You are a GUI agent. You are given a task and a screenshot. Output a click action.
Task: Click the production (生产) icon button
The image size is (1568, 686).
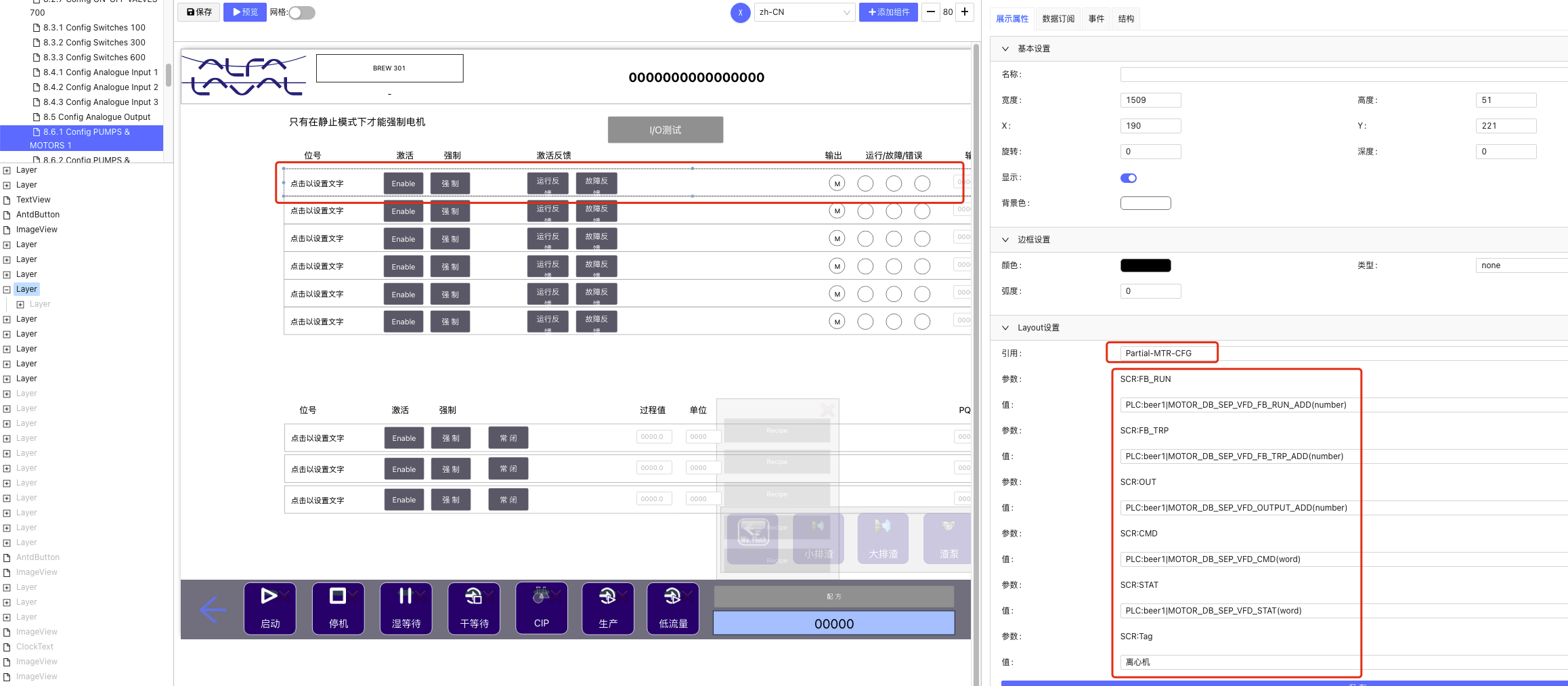click(x=607, y=607)
